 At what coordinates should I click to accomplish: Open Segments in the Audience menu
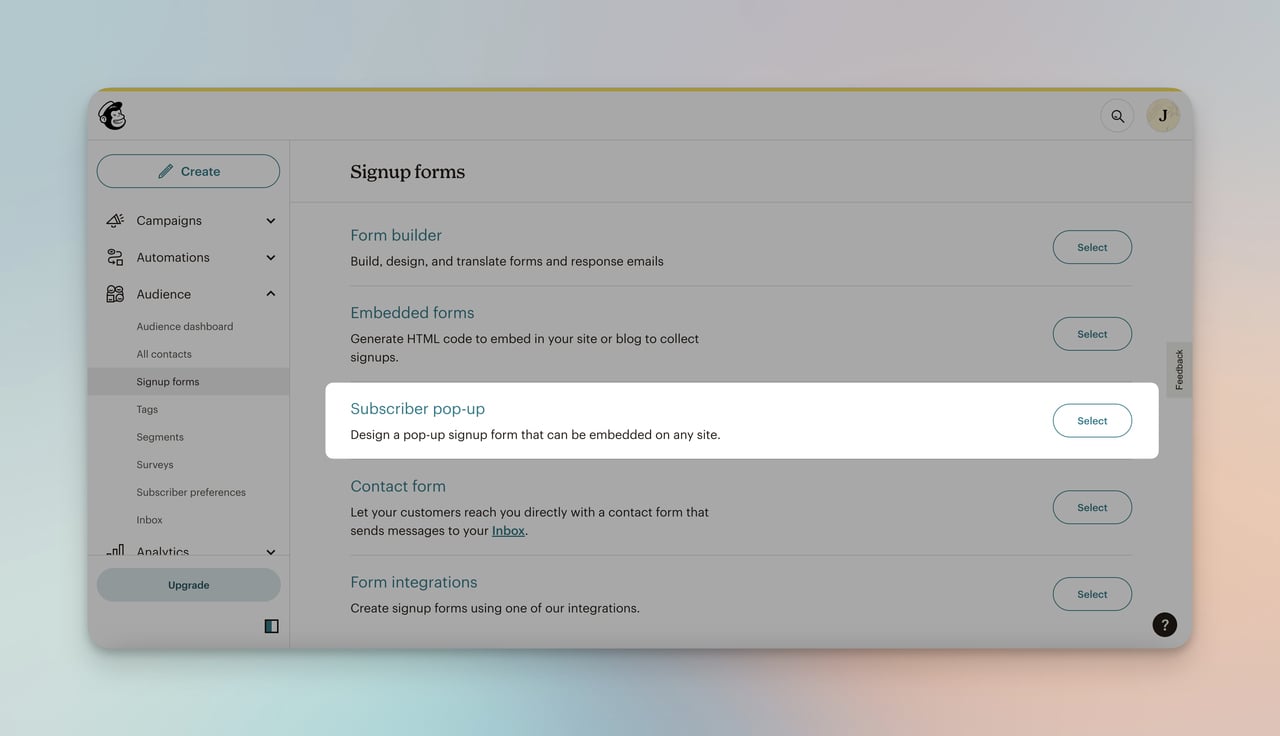pyautogui.click(x=160, y=437)
